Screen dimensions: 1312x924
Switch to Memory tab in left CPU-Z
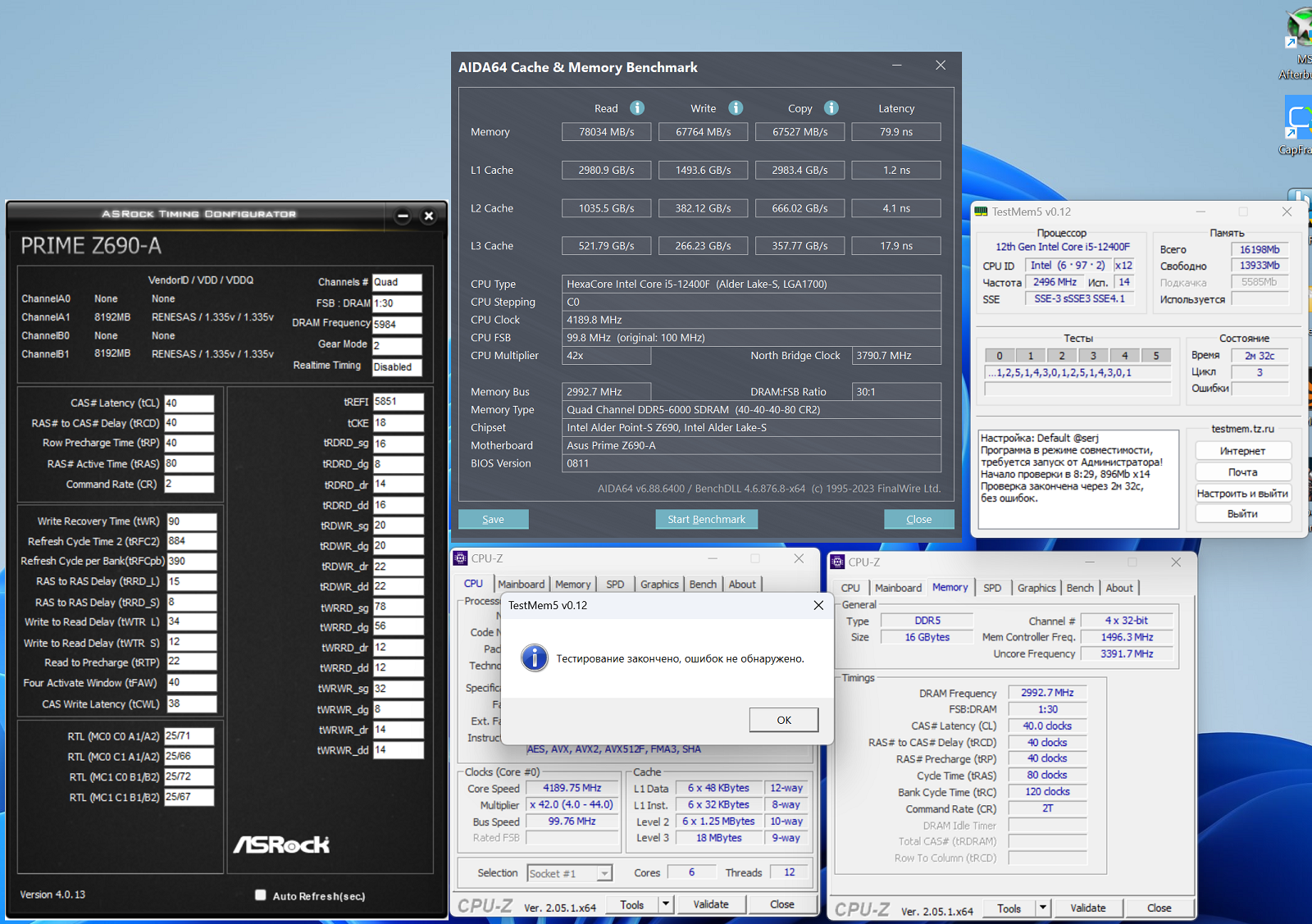[572, 584]
